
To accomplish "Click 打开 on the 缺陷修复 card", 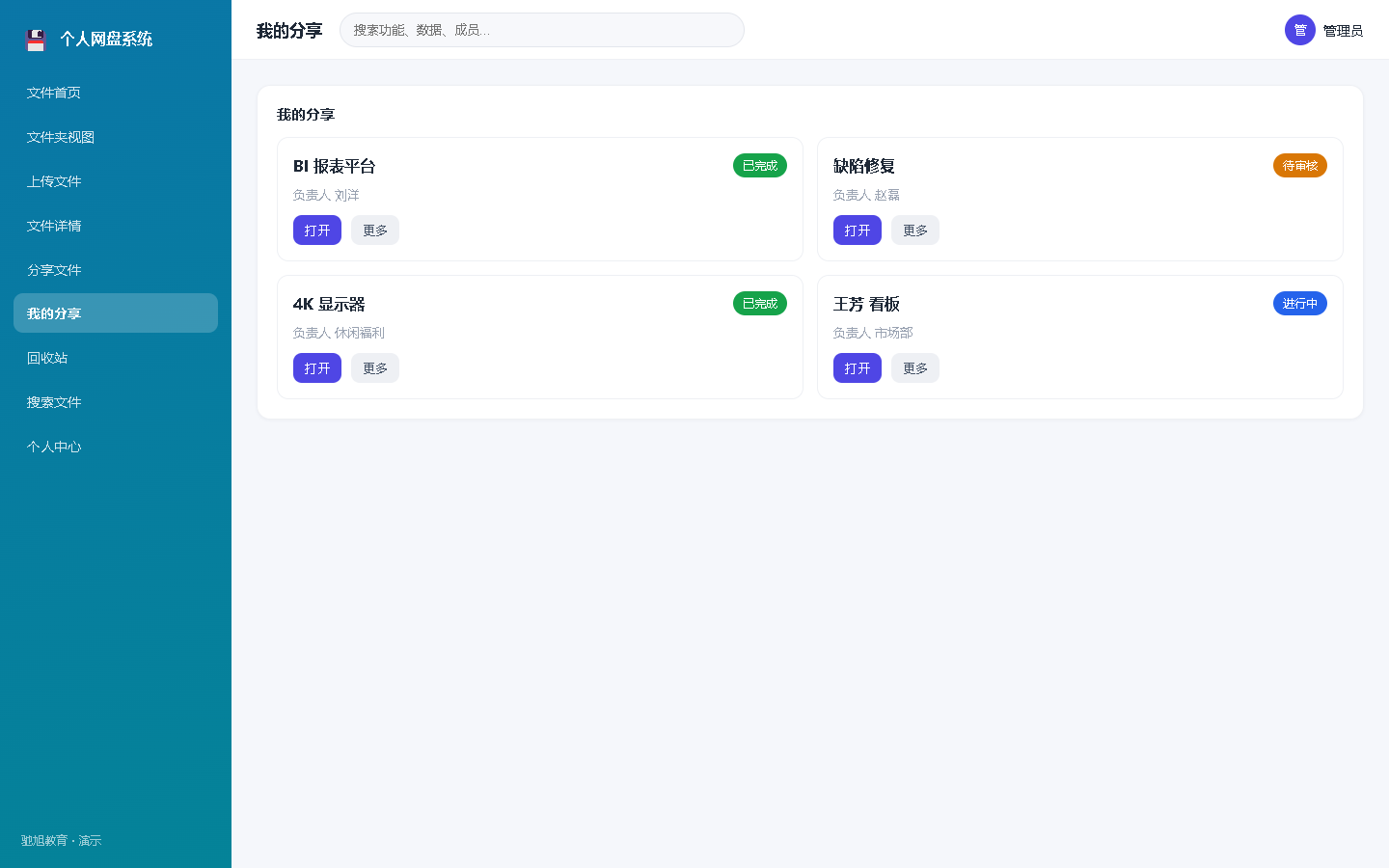I will pyautogui.click(x=858, y=231).
